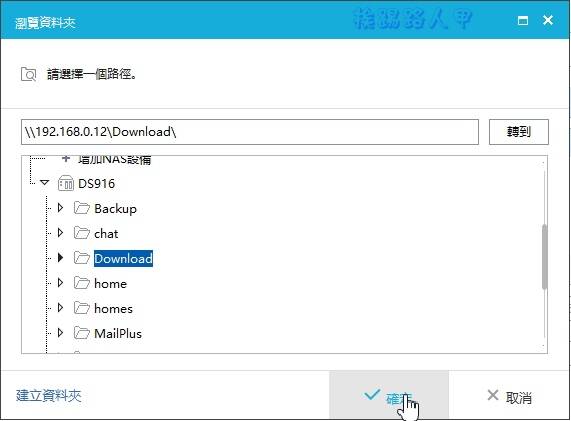Click the 轉到 go-to button
Image resolution: width=571 pixels, height=421 pixels.
pos(519,132)
